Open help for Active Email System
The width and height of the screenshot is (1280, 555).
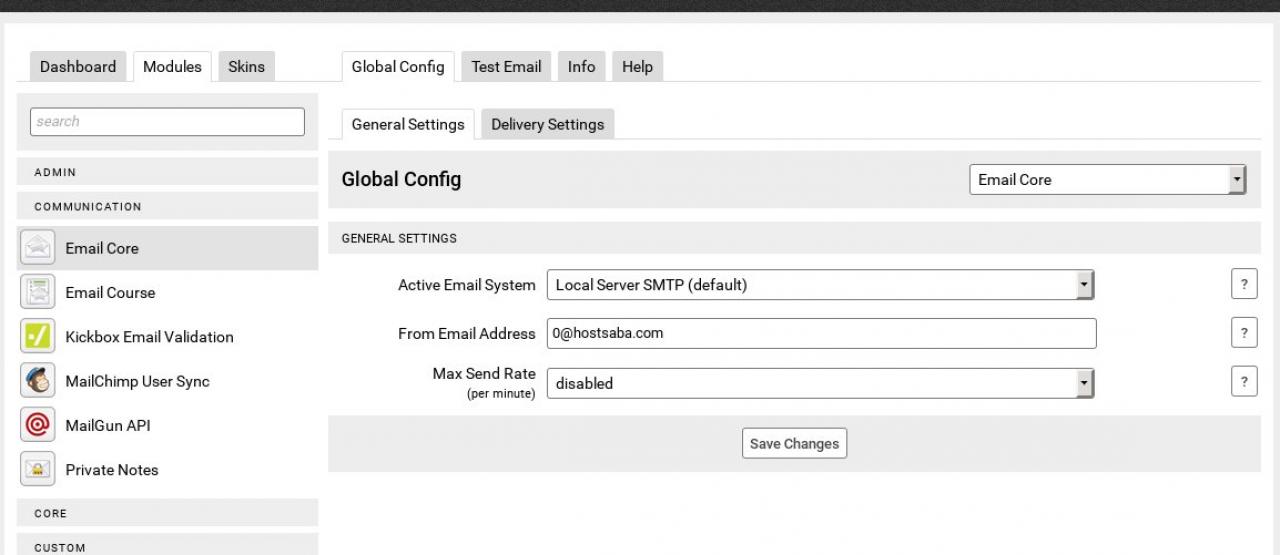(1243, 285)
